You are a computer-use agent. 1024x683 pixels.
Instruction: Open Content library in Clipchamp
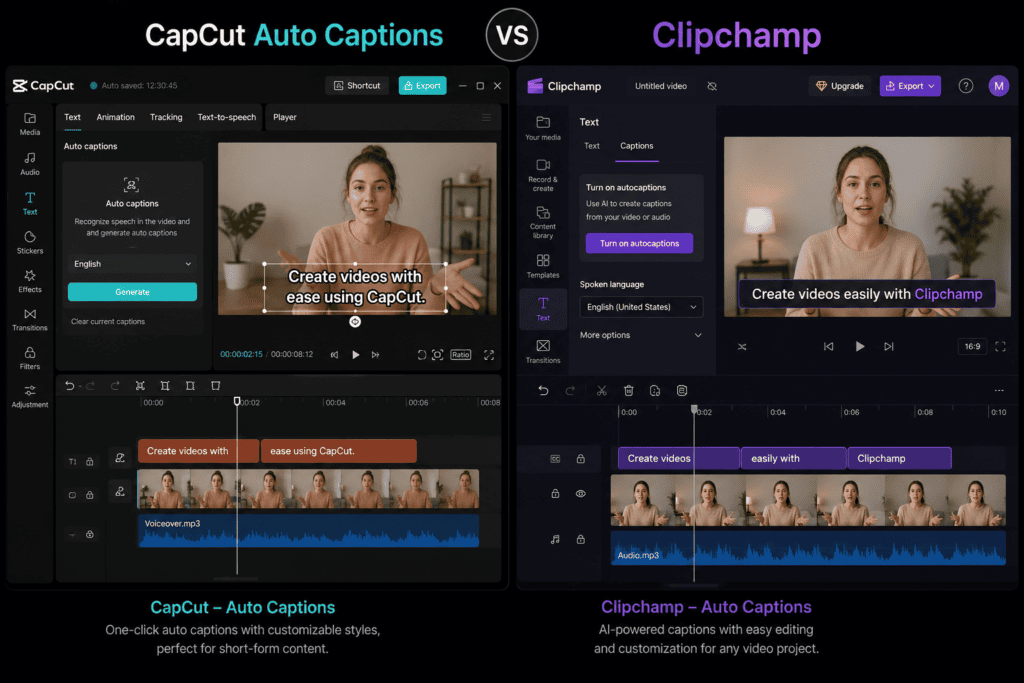tap(543, 223)
